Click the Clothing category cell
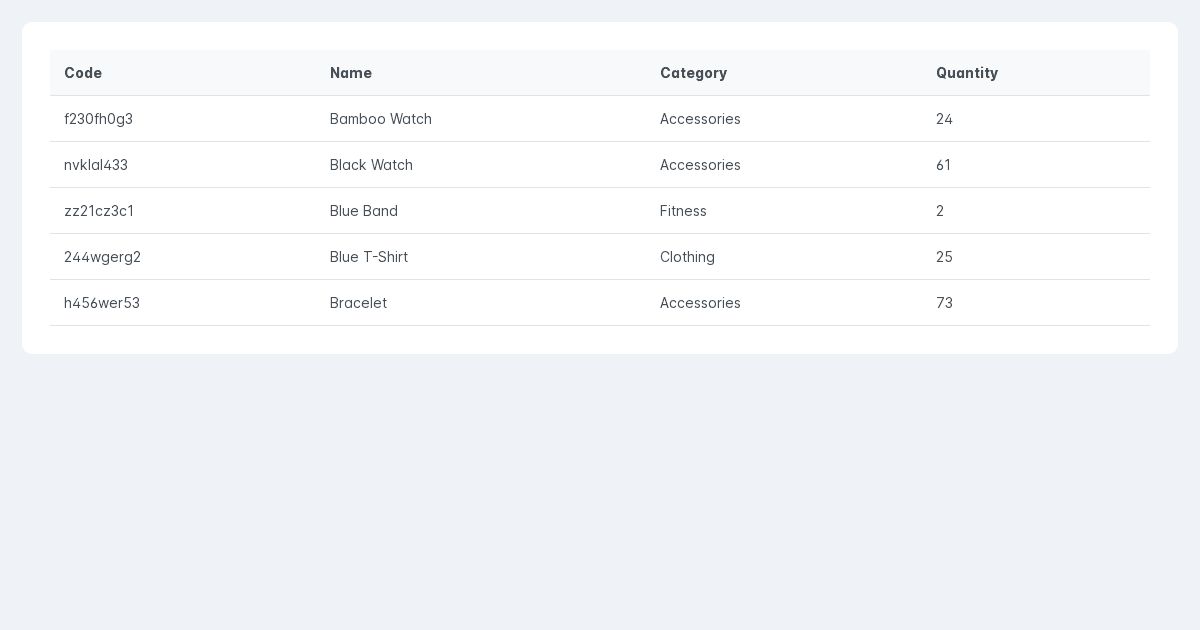Viewport: 1200px width, 630px height. [x=687, y=257]
